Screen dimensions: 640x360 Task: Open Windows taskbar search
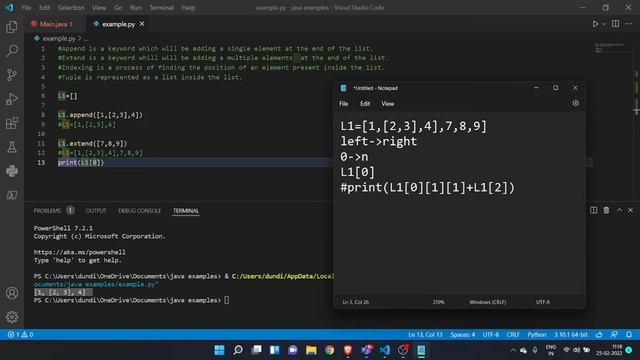pos(238,350)
